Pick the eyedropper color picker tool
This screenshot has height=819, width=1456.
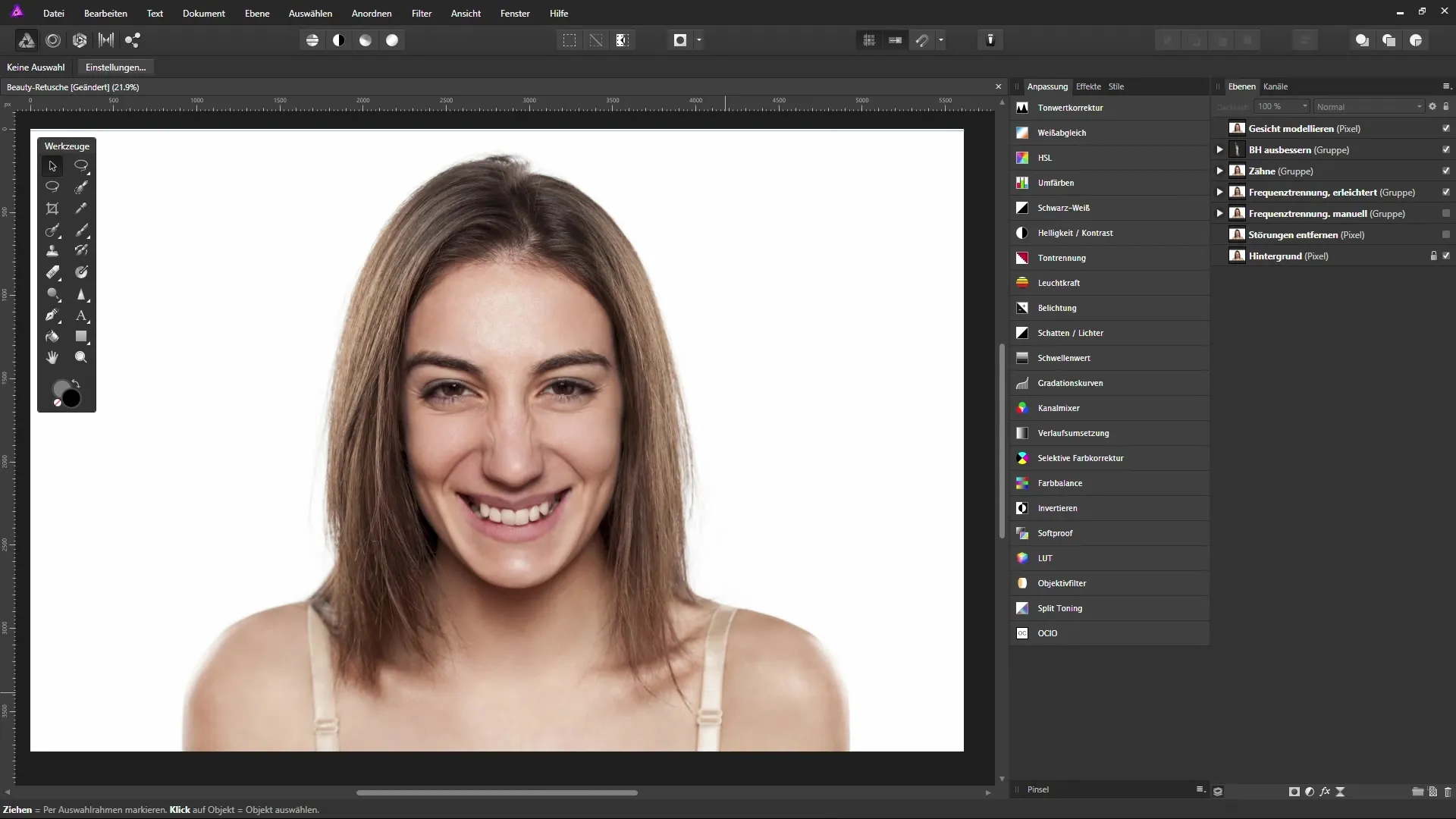point(81,209)
